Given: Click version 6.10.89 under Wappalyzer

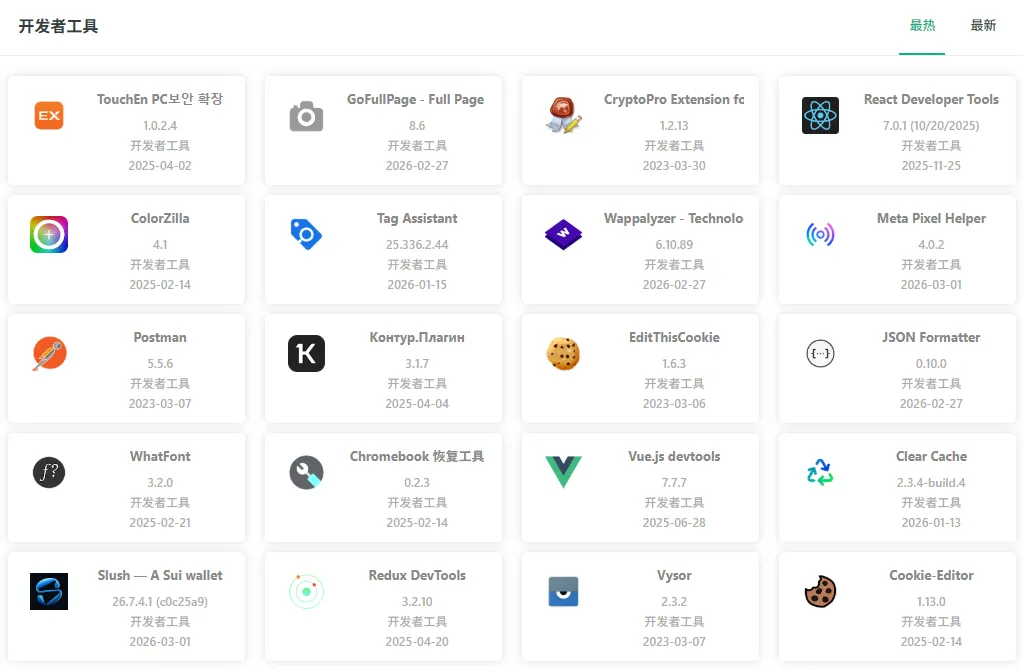Looking at the screenshot, I should pyautogui.click(x=674, y=245).
